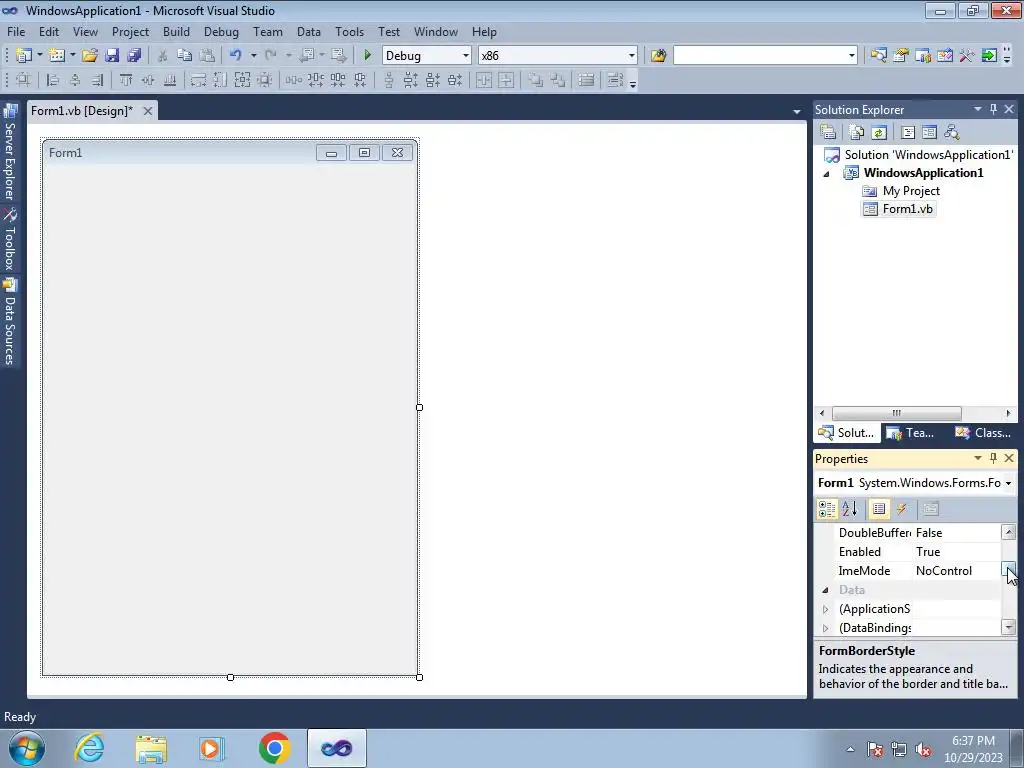Open Solution Explorer from the main toolbar
Image resolution: width=1024 pixels, height=768 pixels.
coord(878,56)
